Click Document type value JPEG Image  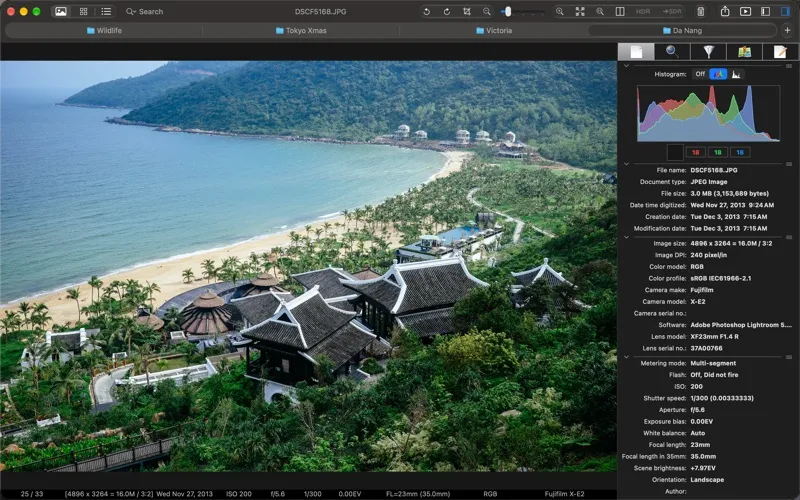[709, 182]
